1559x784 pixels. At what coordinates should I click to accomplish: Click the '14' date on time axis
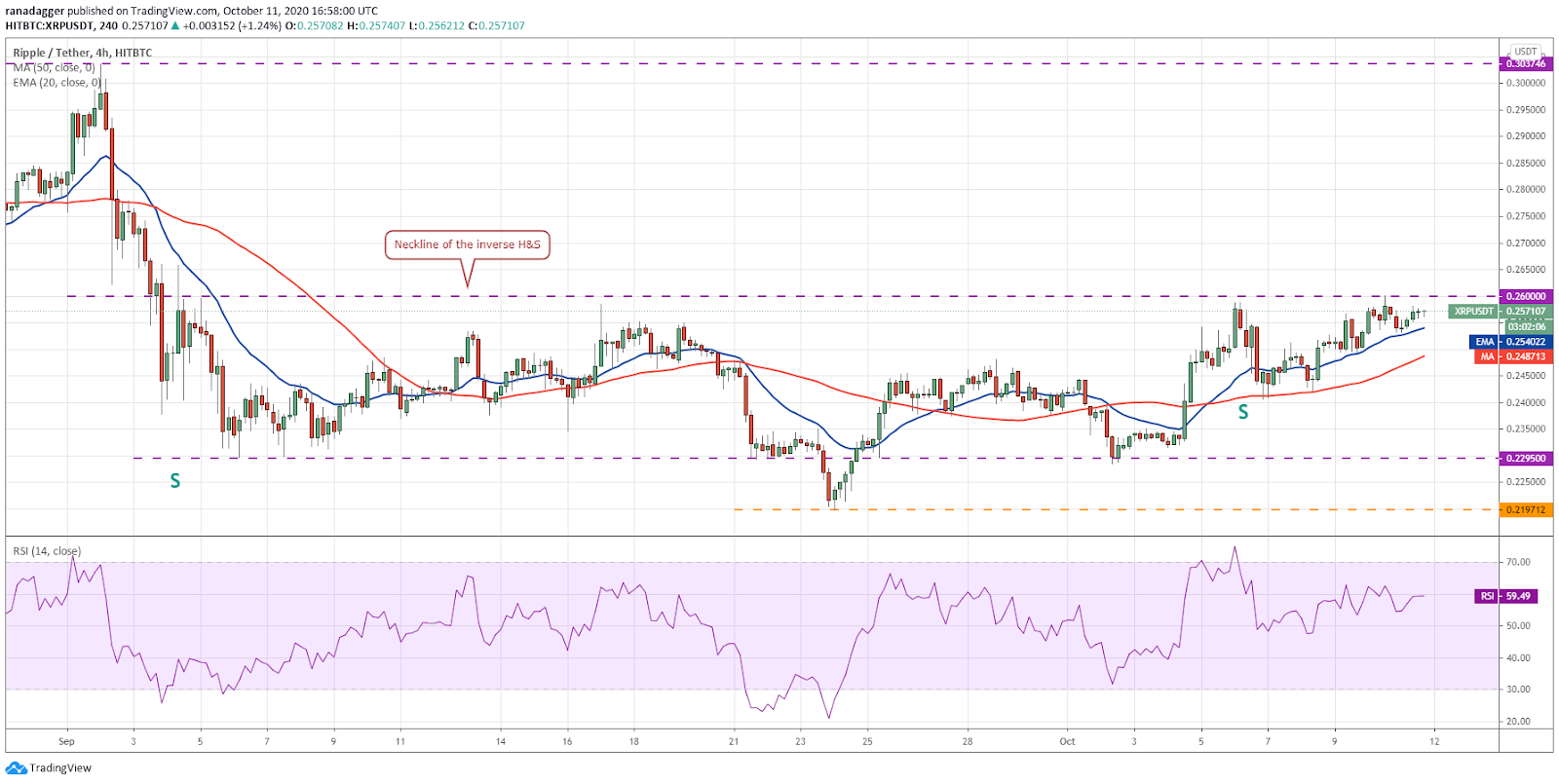(501, 741)
